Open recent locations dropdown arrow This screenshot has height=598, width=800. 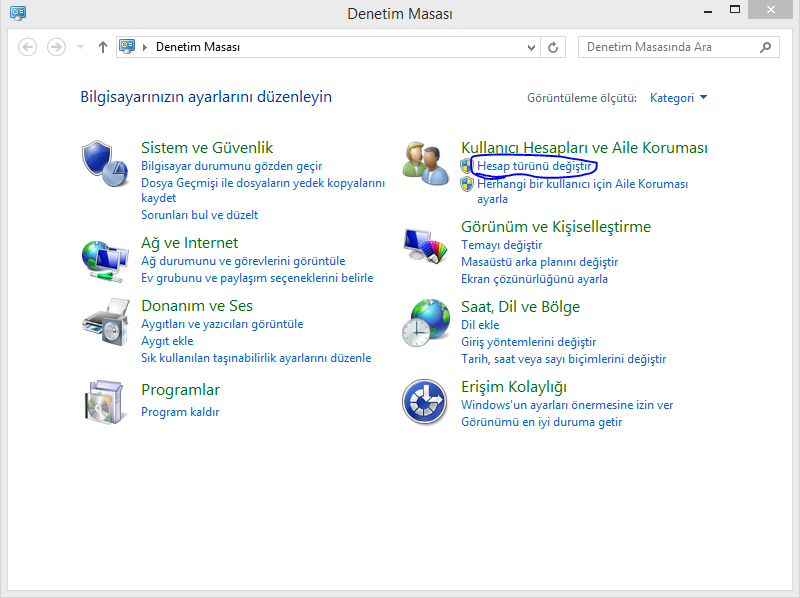pos(80,47)
